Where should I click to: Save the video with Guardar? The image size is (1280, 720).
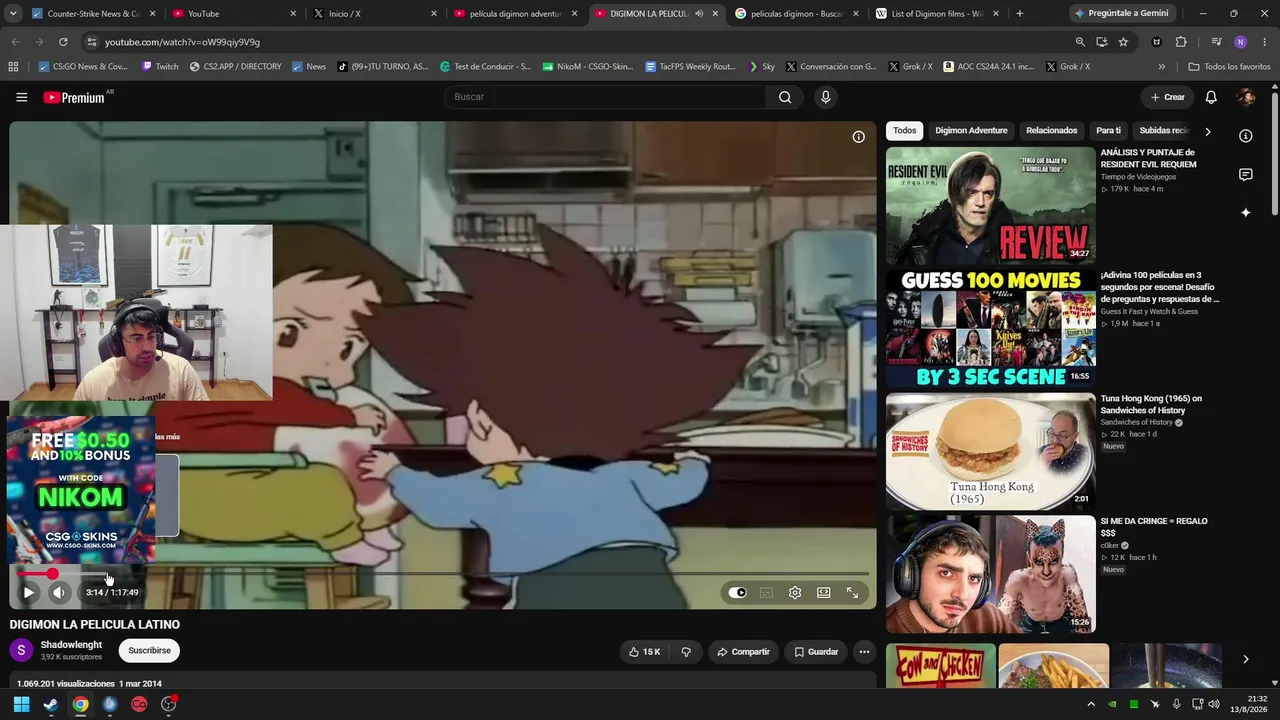coord(816,652)
